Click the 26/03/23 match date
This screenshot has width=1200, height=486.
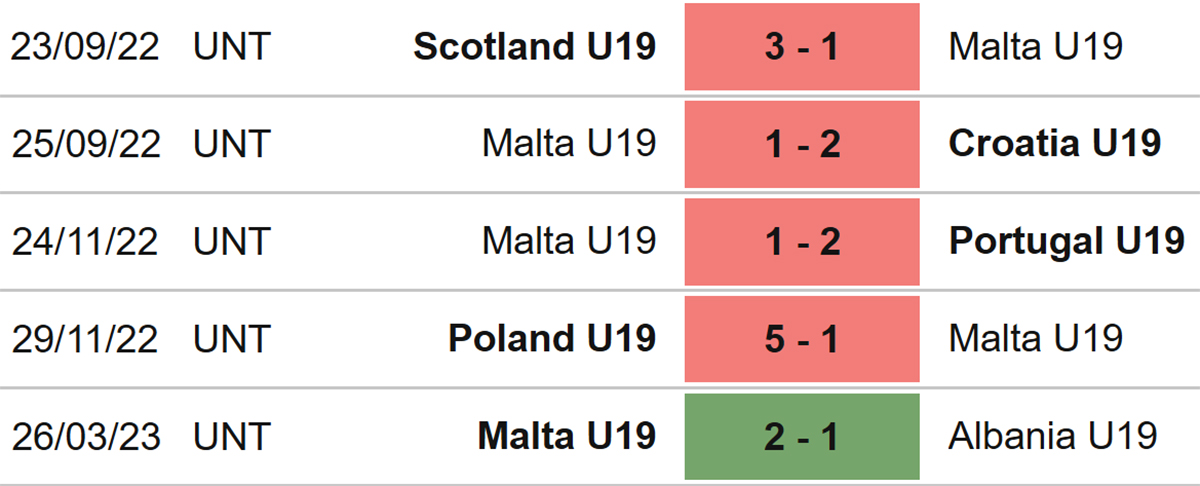(x=85, y=435)
